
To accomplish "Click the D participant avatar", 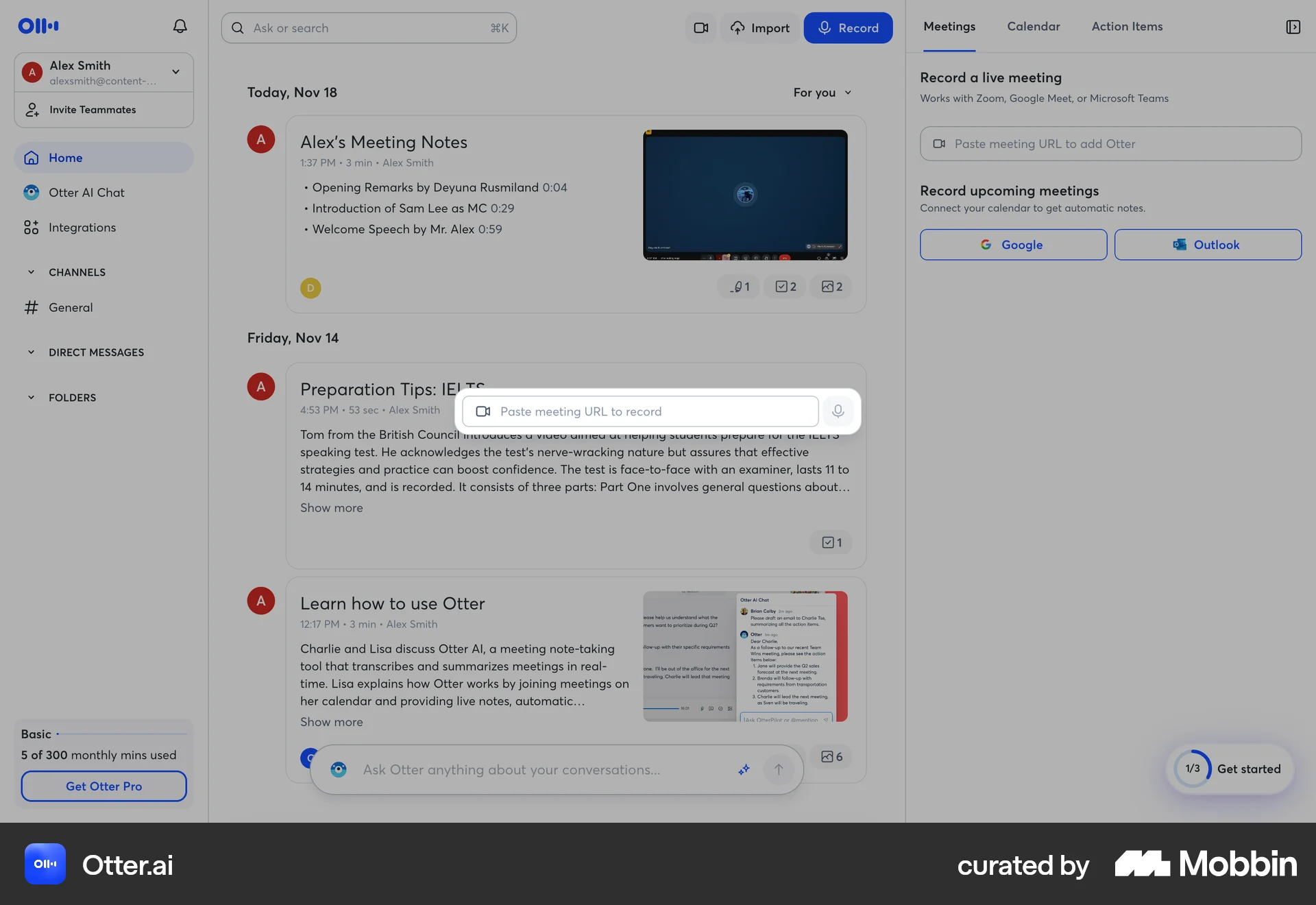I will coord(310,288).
